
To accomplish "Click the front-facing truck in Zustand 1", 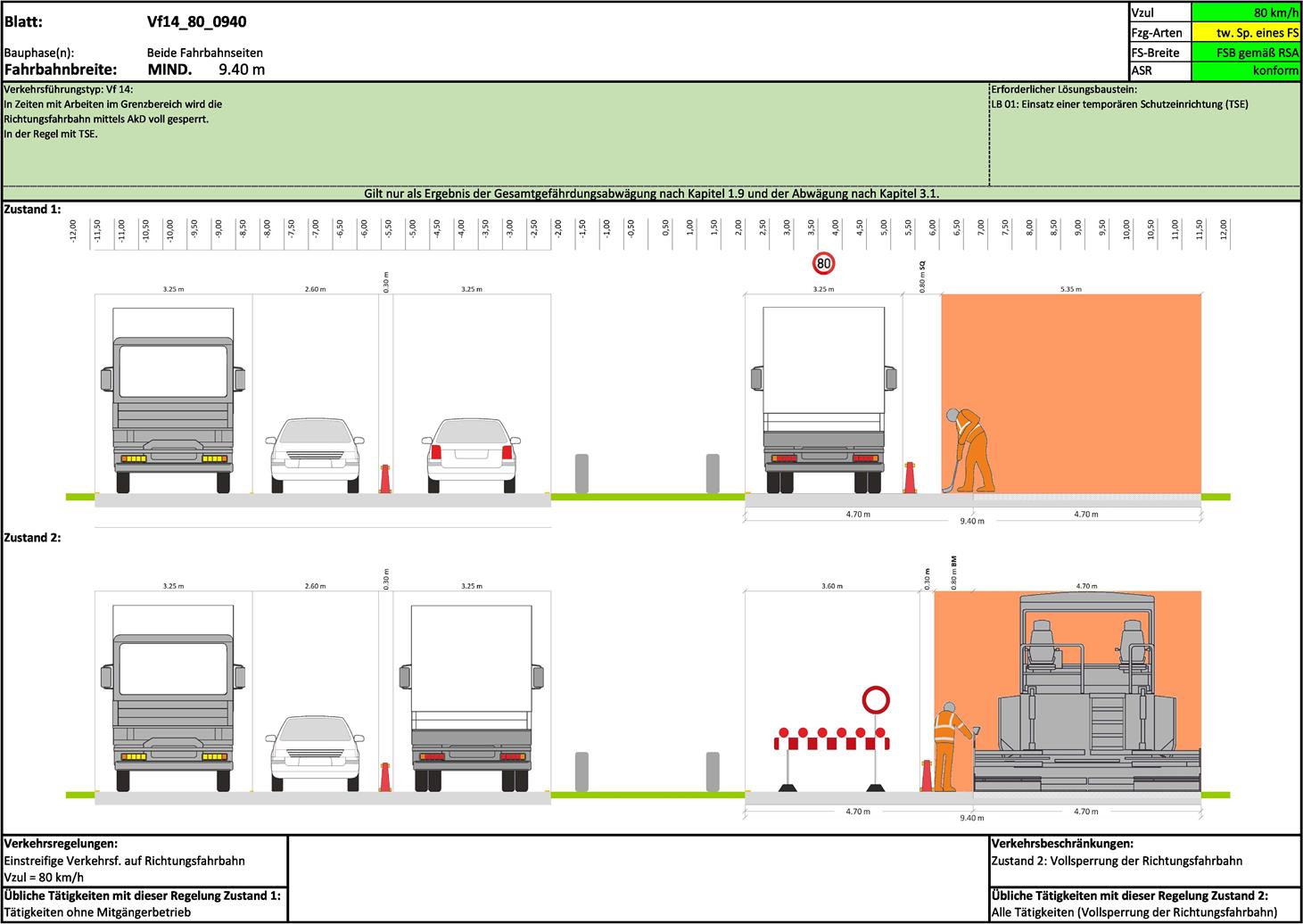I will tap(173, 400).
